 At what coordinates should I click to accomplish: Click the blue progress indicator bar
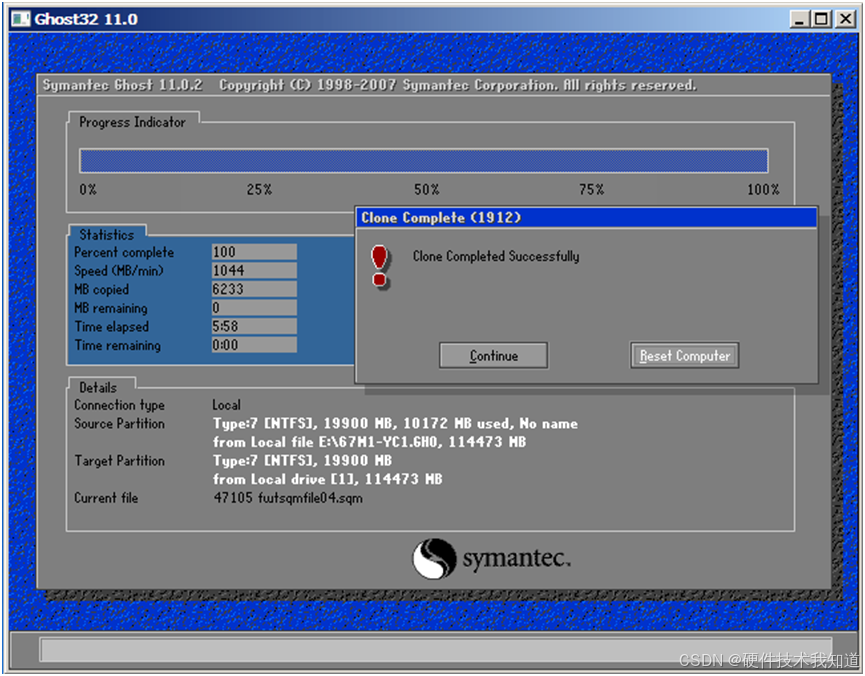coord(424,161)
